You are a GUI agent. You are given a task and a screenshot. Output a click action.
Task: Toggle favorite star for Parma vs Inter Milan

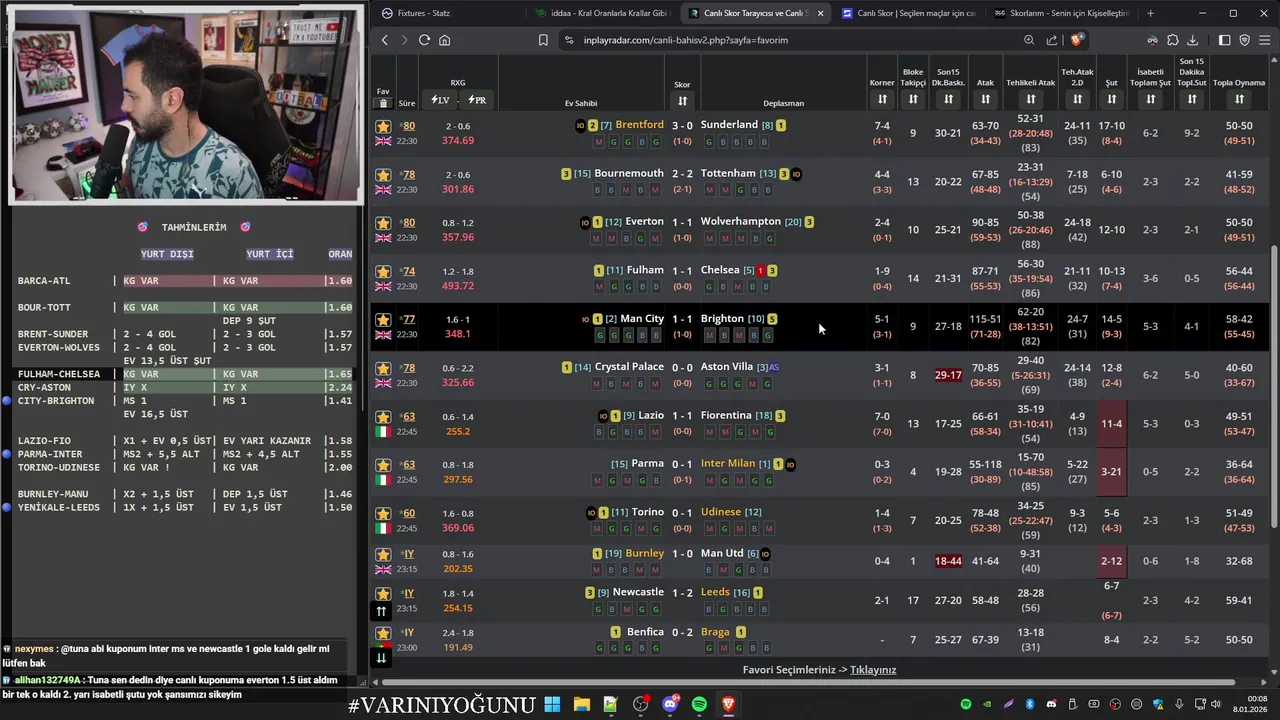(383, 465)
